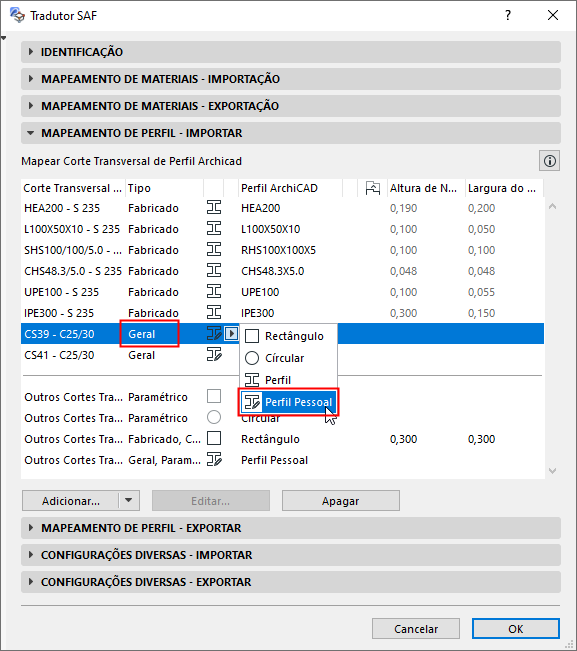
Task: Choose Perfil from the popup menu
Action: 288,380
